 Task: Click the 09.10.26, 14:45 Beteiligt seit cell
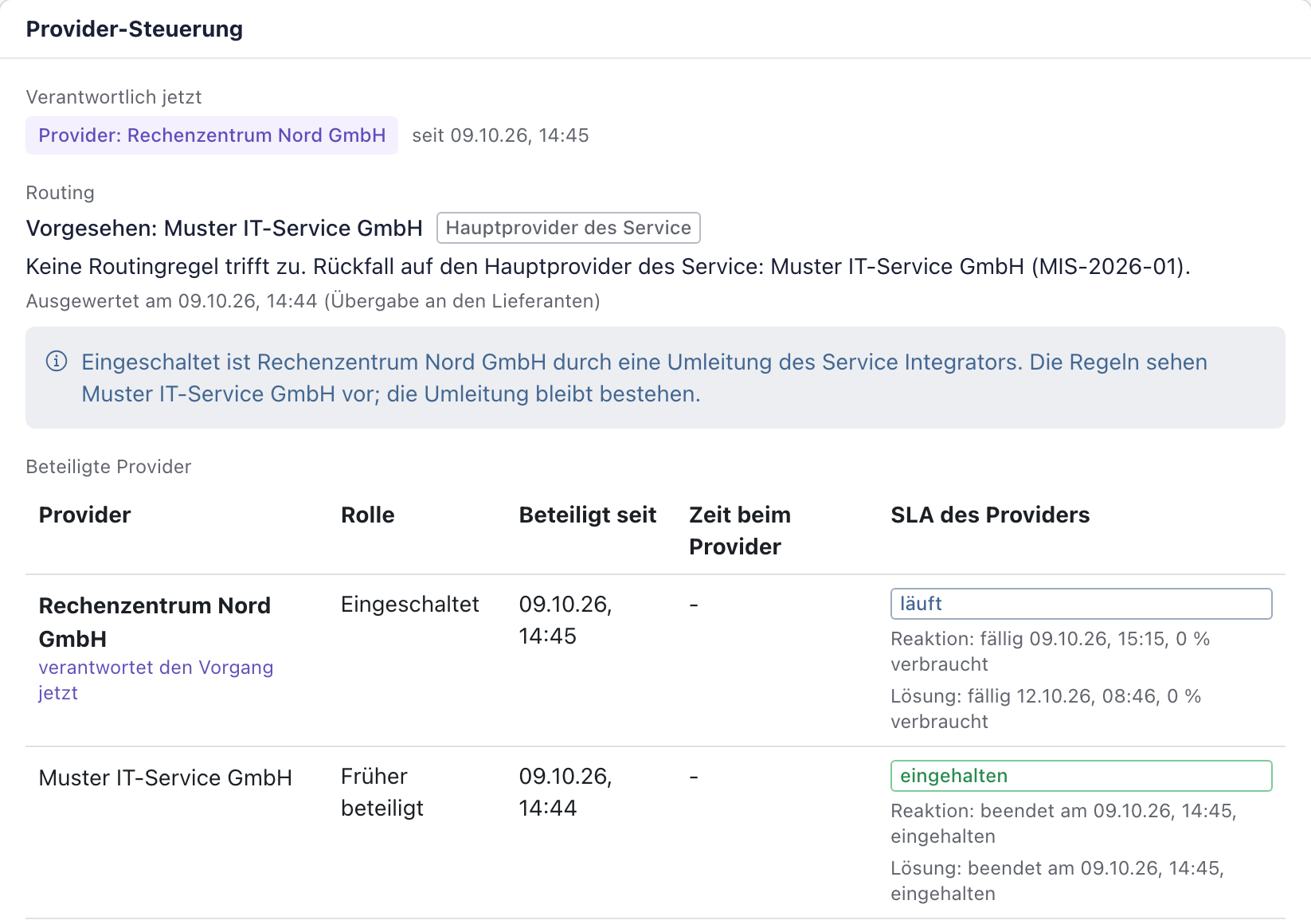pos(565,621)
